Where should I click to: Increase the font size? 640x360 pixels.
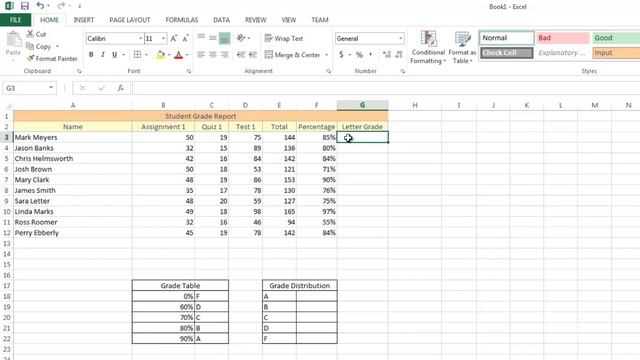click(x=174, y=38)
